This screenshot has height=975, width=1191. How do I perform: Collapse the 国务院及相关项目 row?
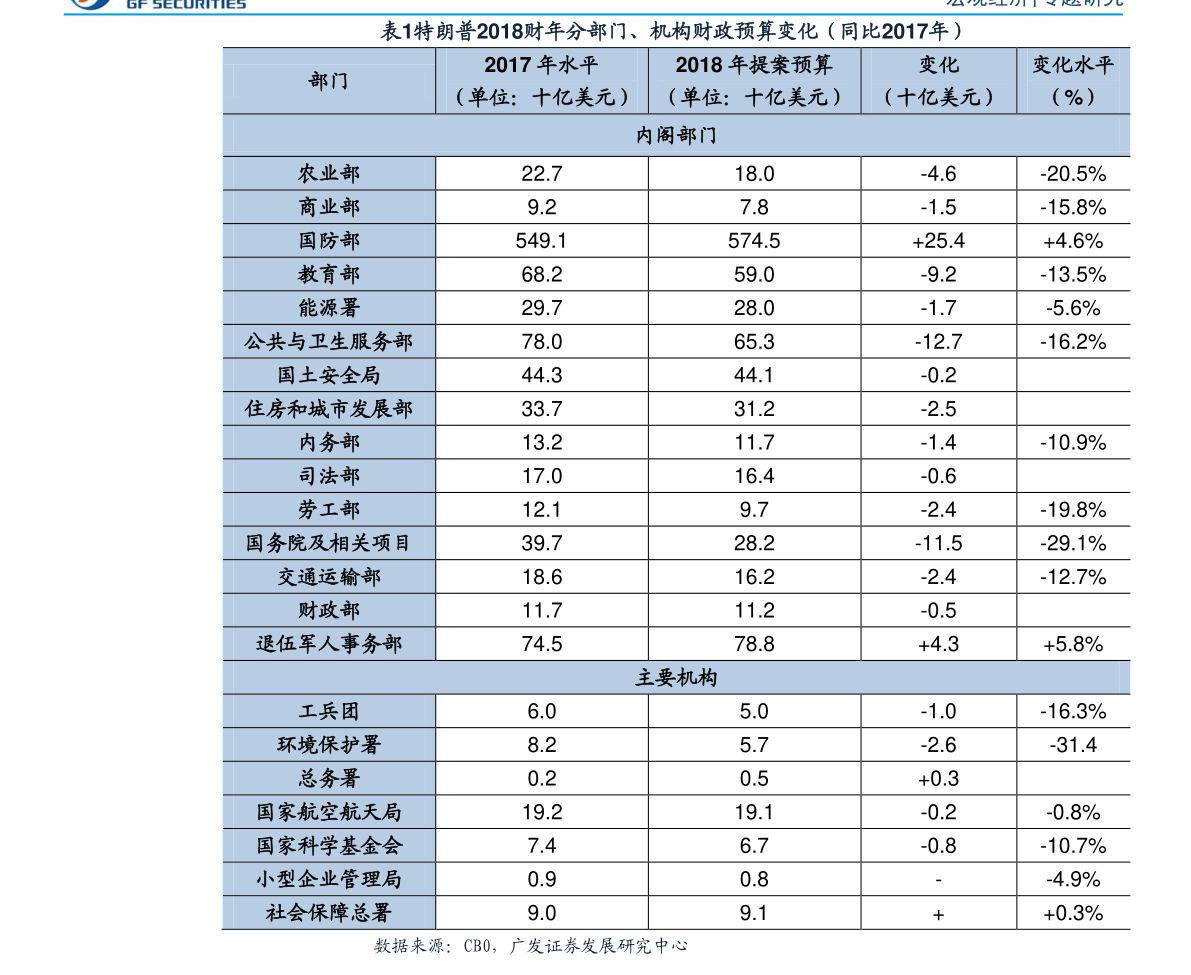point(328,542)
